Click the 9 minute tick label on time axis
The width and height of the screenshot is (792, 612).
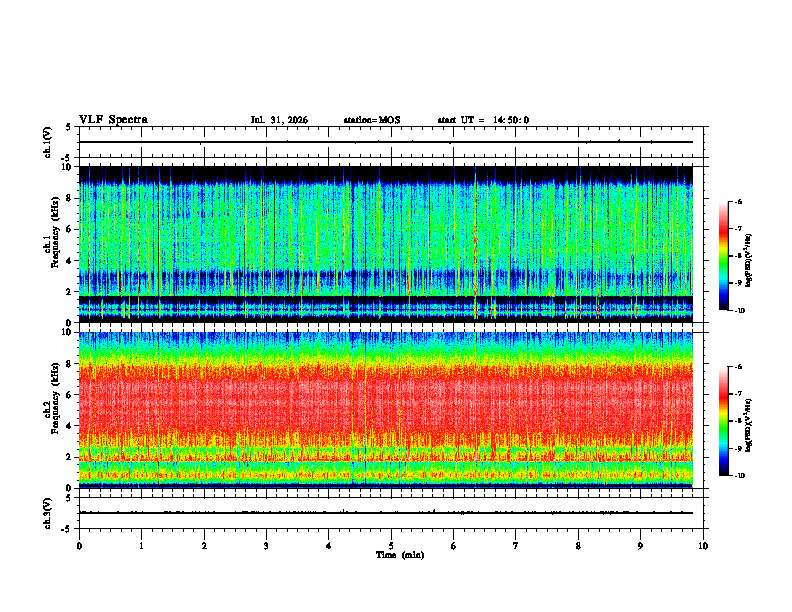click(640, 546)
